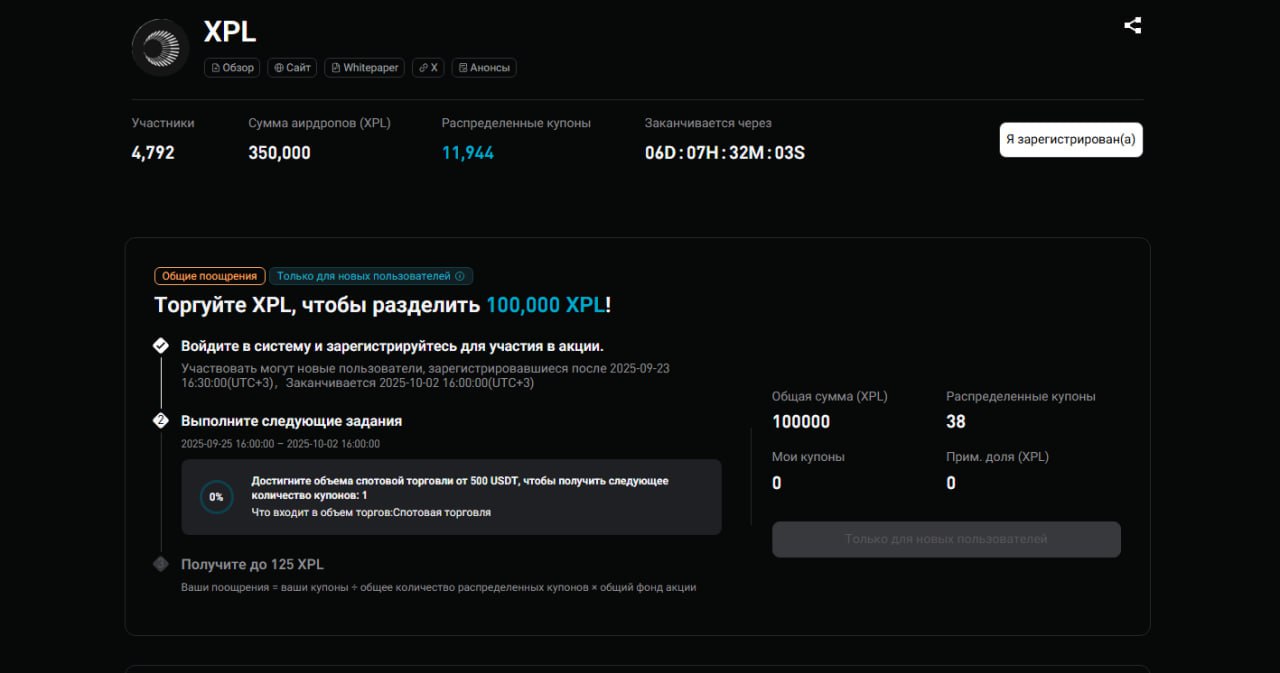1280x673 pixels.
Task: Open the Сайт website link
Action: [292, 68]
